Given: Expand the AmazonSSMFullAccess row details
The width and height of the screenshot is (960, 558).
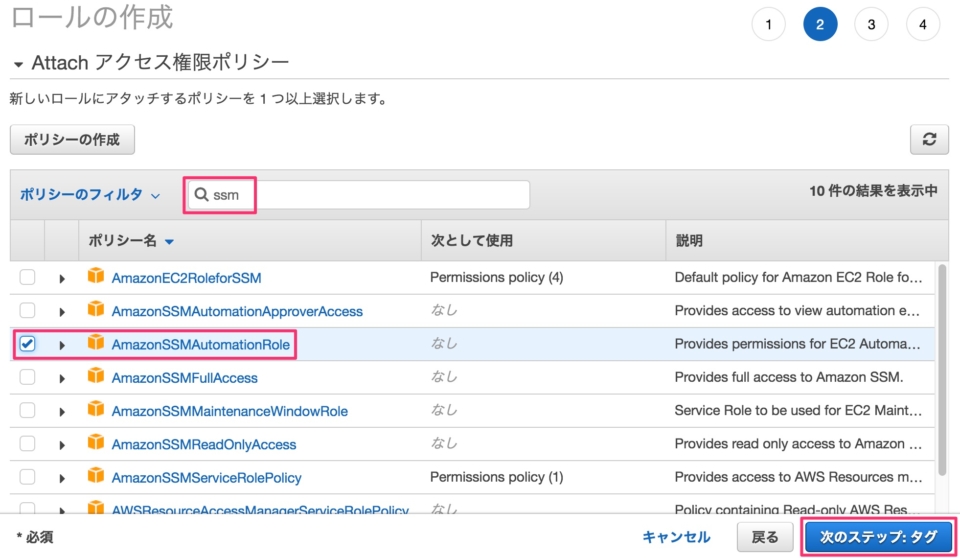Looking at the screenshot, I should coord(62,379).
